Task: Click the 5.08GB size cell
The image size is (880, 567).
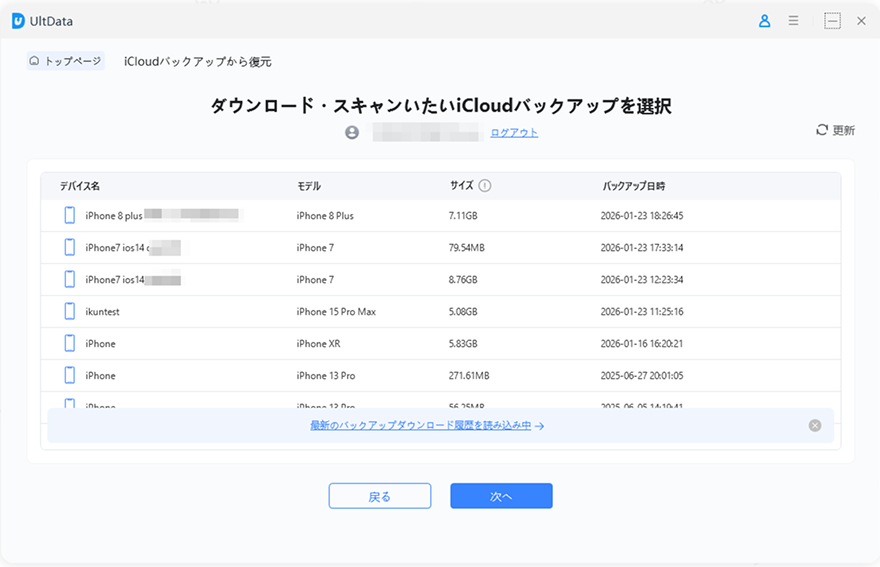Action: click(x=463, y=312)
